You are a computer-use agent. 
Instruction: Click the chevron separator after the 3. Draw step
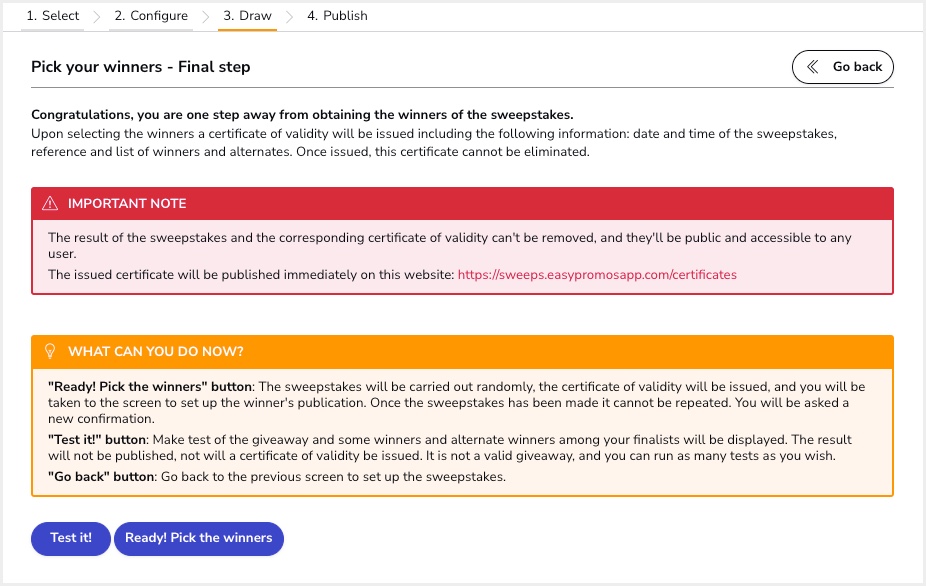289,16
